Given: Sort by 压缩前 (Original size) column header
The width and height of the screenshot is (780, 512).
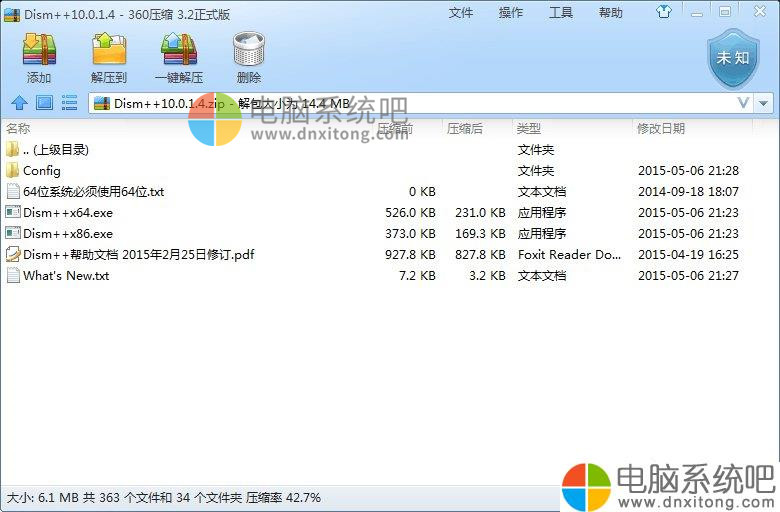Looking at the screenshot, I should 395,129.
